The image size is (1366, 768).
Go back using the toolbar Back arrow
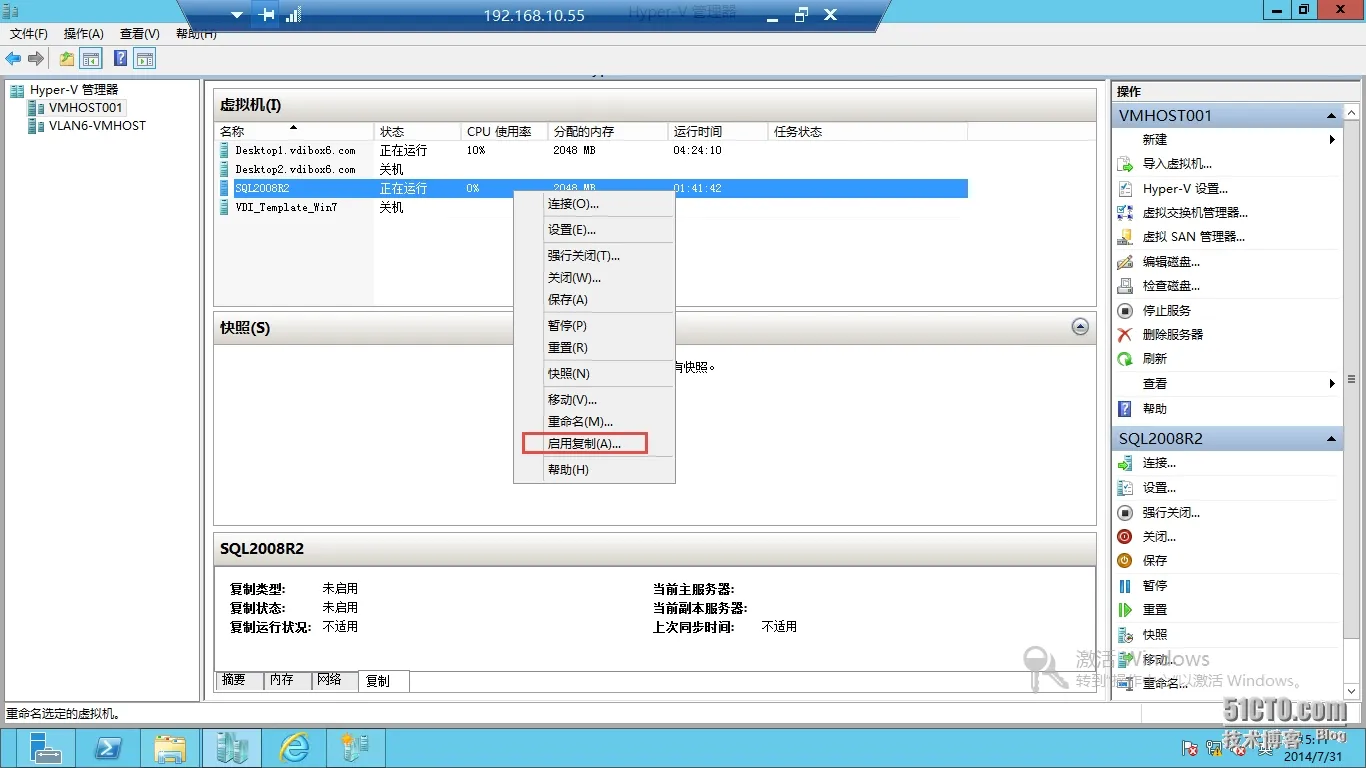tap(14, 59)
